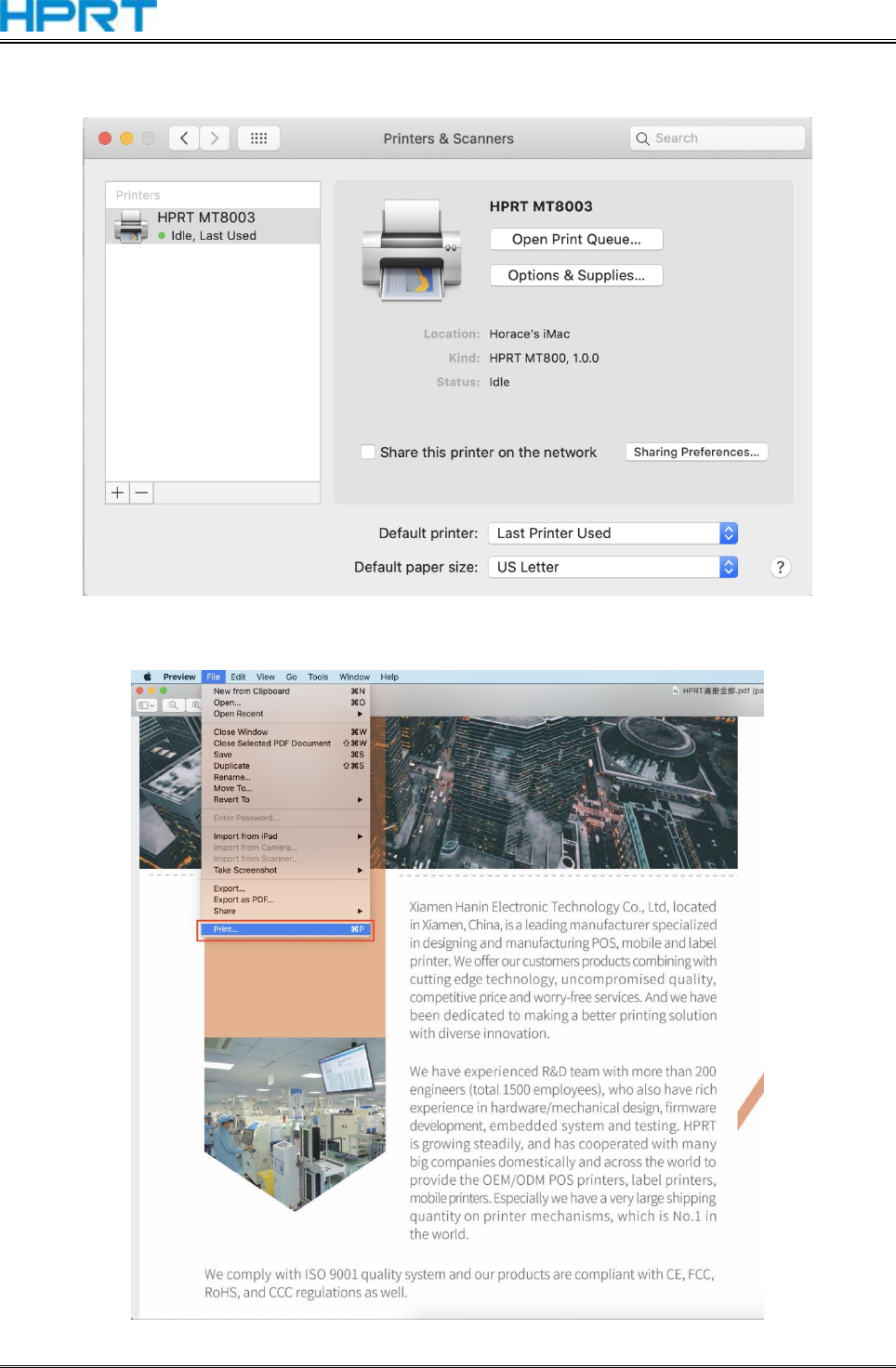Choose Close Window

click(288, 732)
